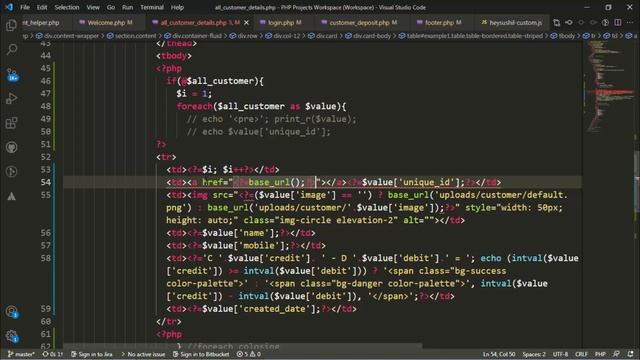Change file encoding UTF-8
The height and width of the screenshot is (360, 640).
pos(560,354)
